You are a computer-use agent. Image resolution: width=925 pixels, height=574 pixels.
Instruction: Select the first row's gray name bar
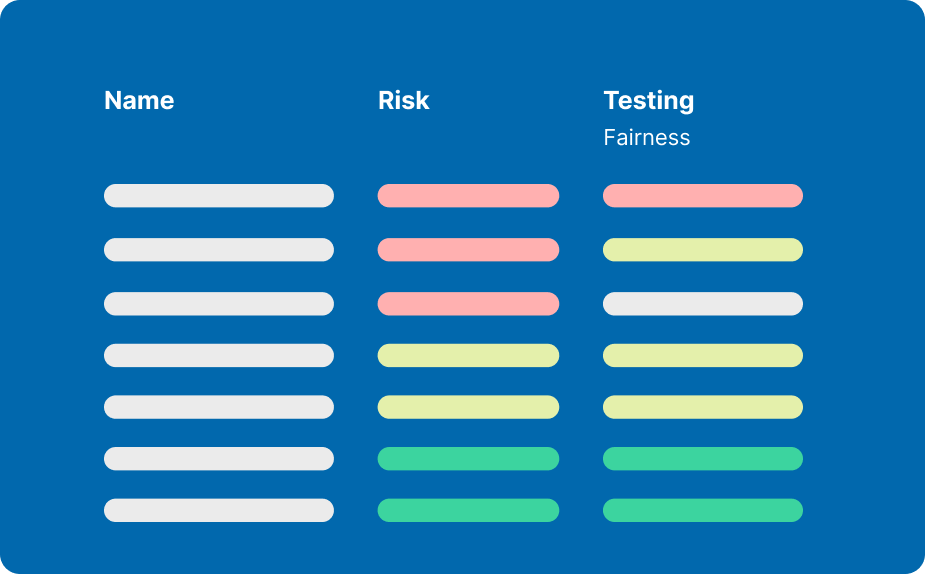[x=218, y=196]
